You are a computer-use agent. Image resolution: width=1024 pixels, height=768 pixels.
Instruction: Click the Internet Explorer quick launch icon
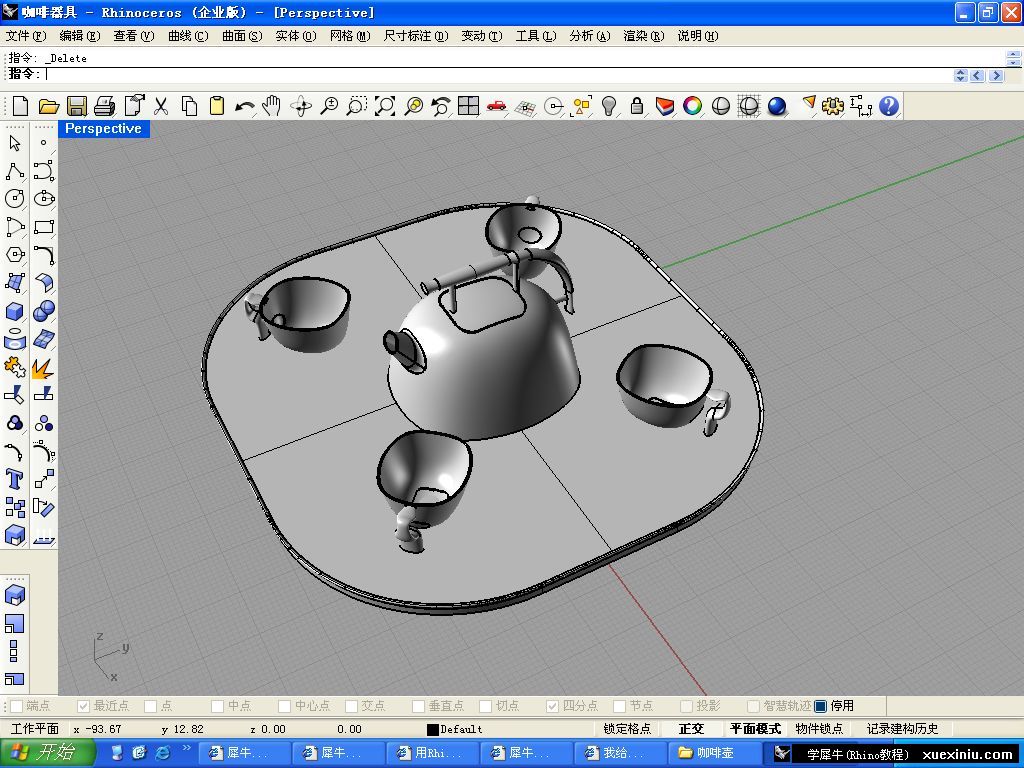point(163,753)
